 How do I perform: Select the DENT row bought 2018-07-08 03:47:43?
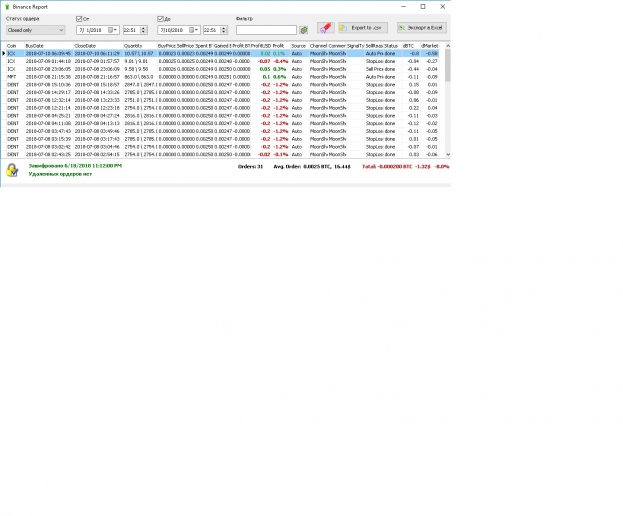tap(222, 131)
